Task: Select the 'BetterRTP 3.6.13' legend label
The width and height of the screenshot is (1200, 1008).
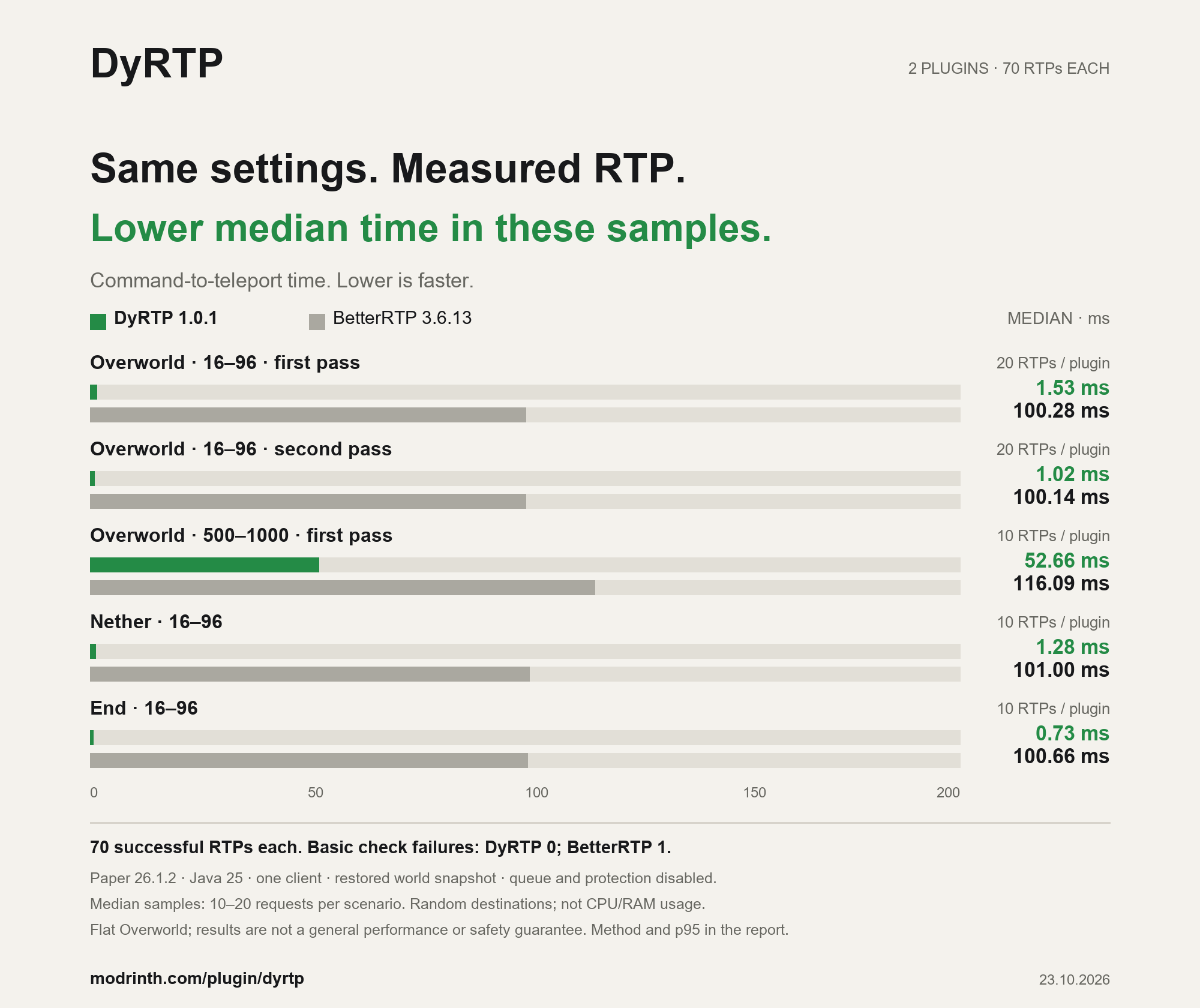Action: coord(403,318)
